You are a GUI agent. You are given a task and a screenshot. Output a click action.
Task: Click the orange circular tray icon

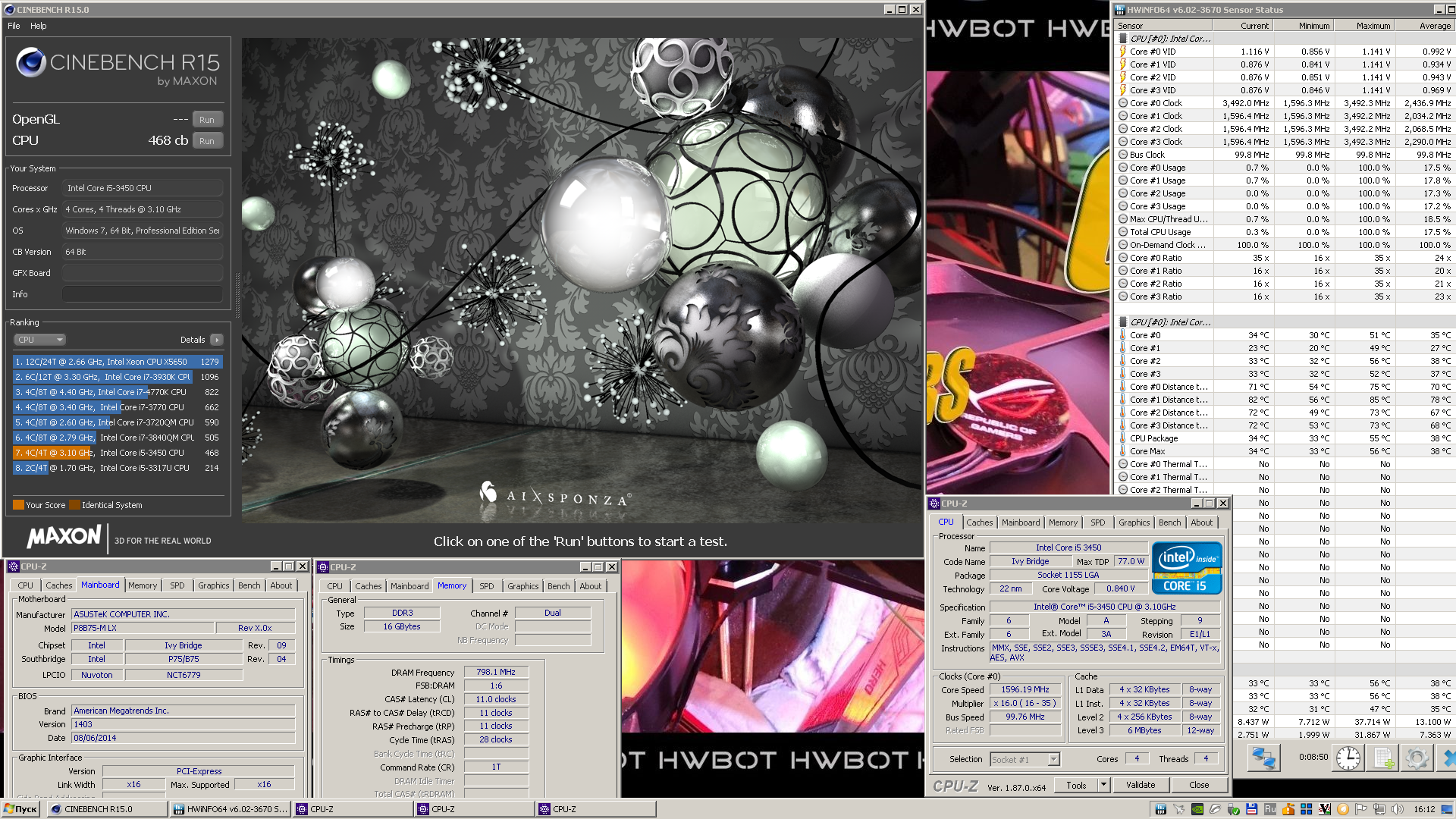(x=1343, y=809)
